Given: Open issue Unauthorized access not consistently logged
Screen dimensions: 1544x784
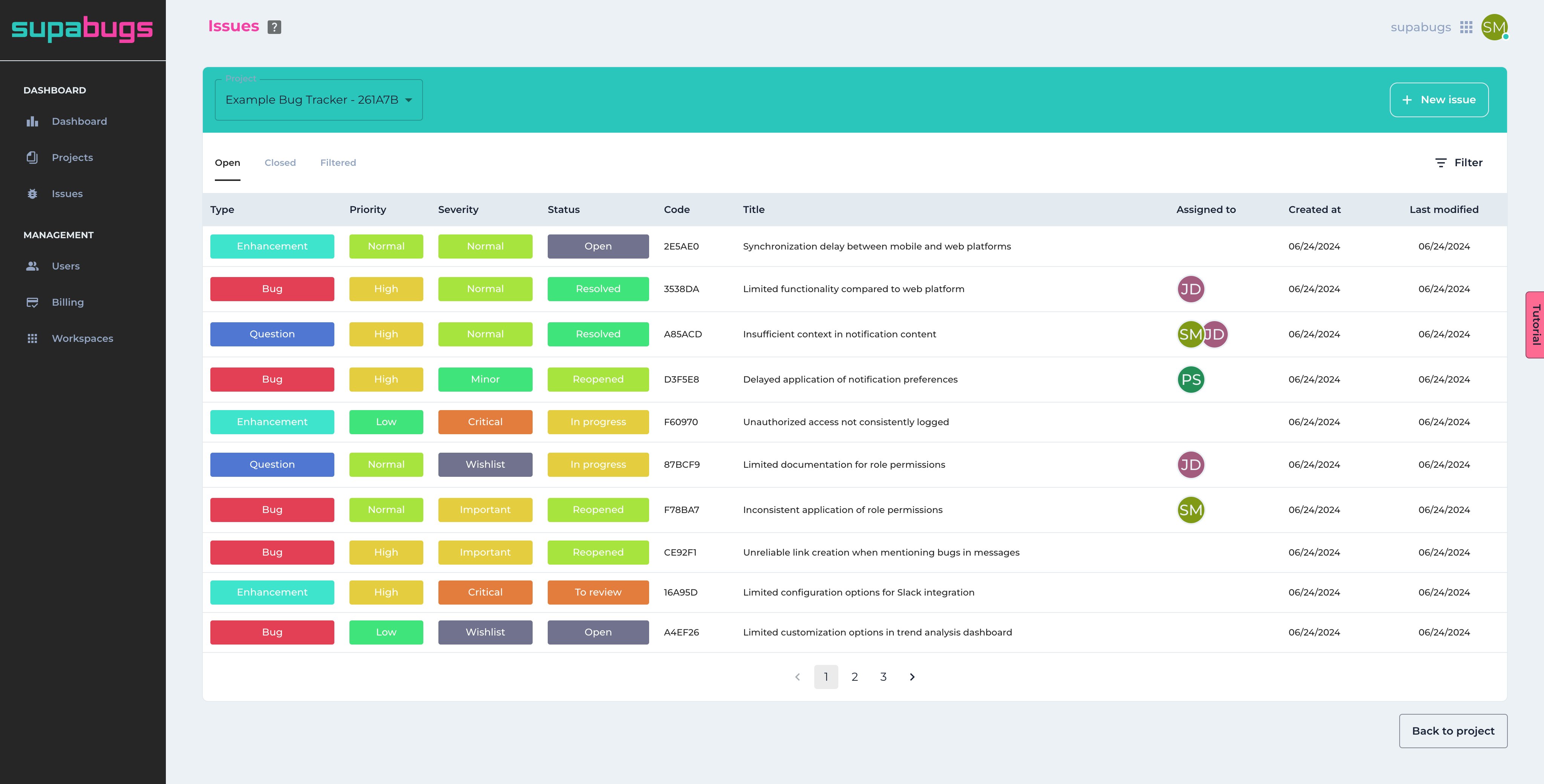Looking at the screenshot, I should (846, 422).
